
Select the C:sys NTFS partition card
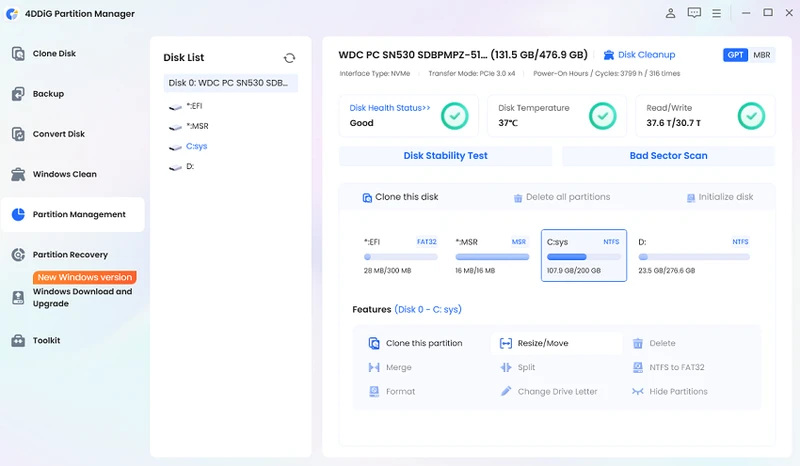[584, 256]
